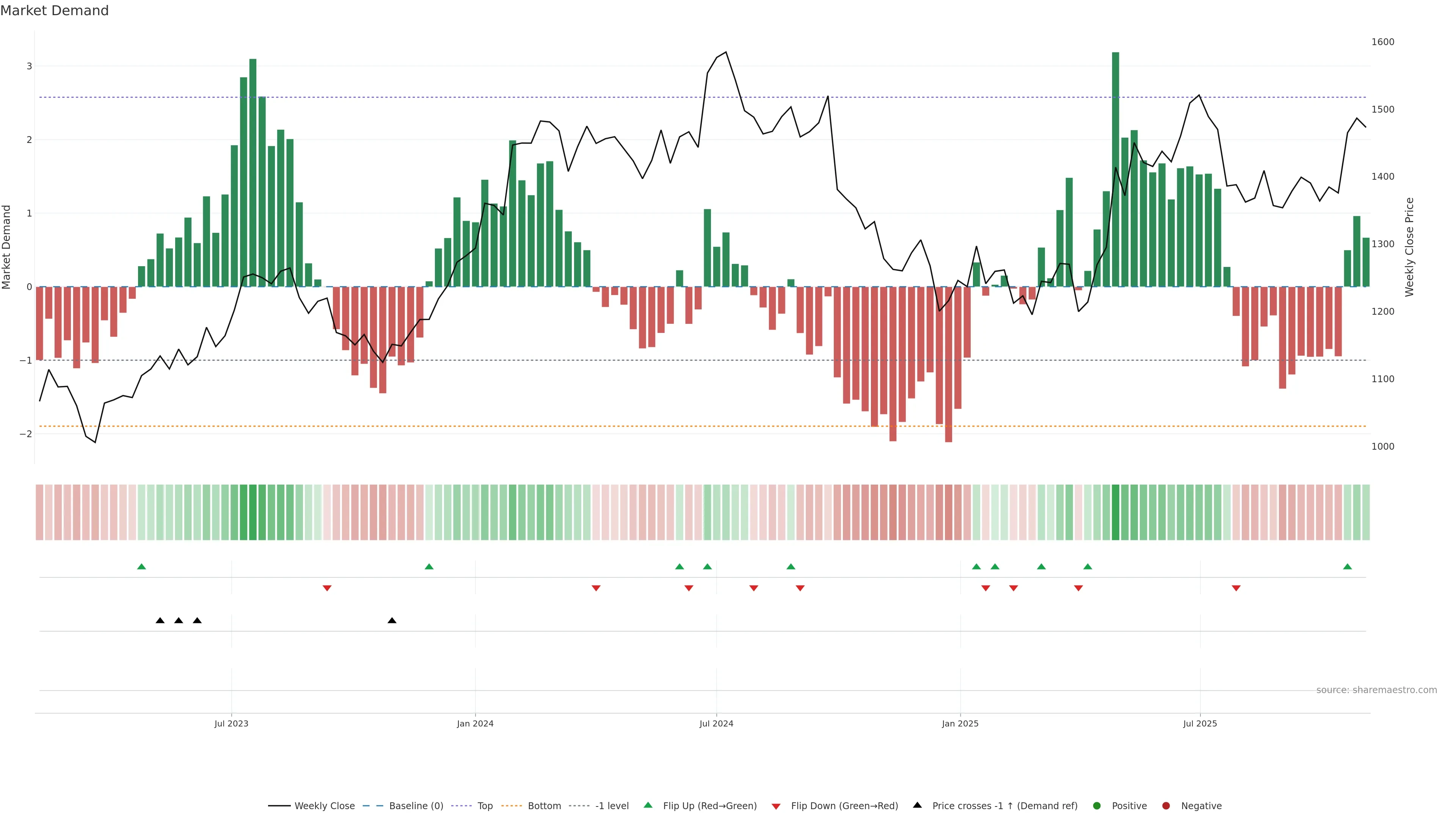
Task: Click the Weekly Close Price axis title
Action: [1409, 247]
